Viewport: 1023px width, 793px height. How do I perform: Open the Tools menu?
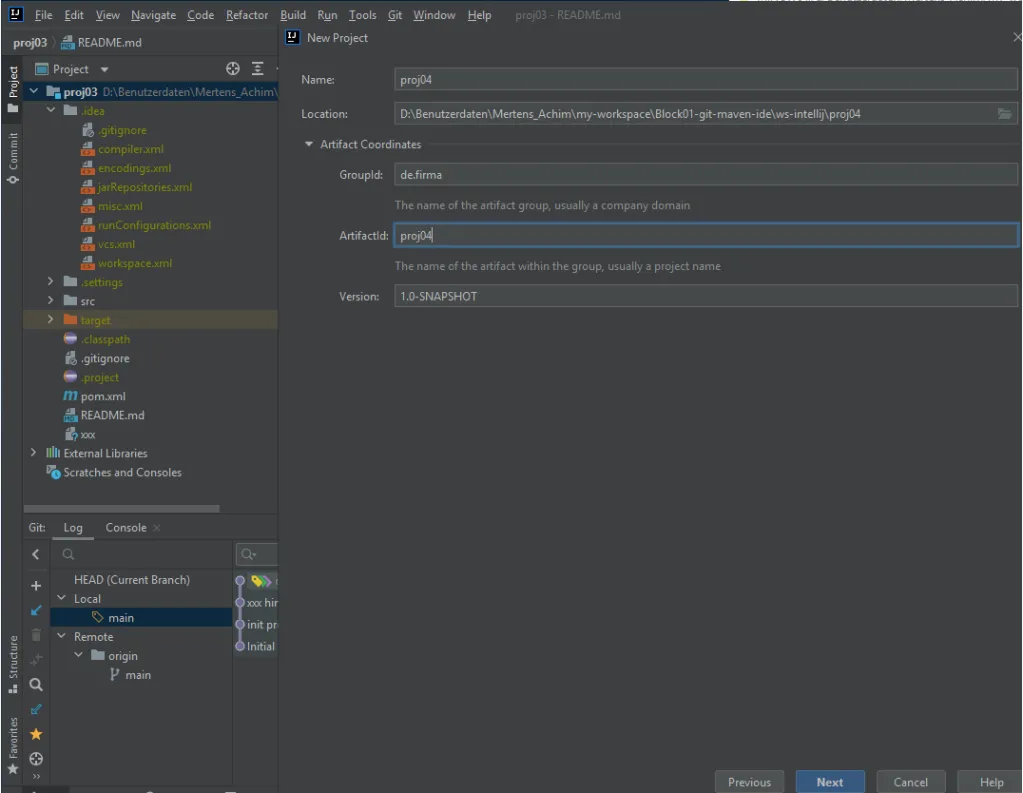point(362,15)
